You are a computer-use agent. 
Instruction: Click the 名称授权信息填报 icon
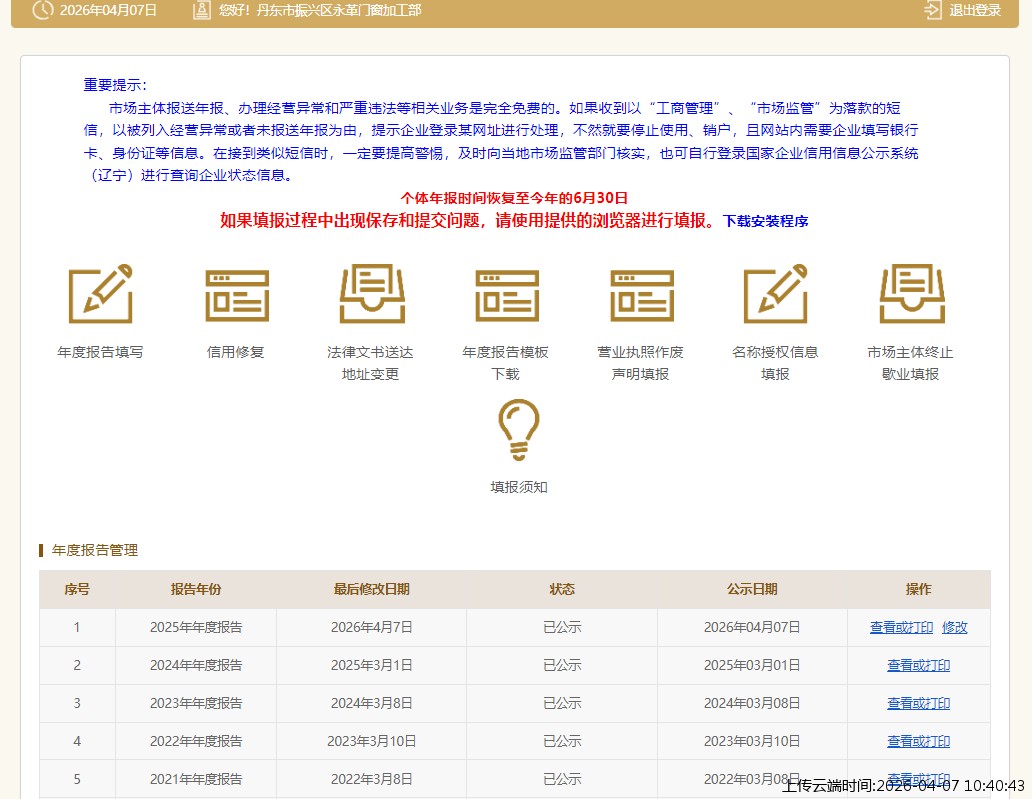[775, 294]
